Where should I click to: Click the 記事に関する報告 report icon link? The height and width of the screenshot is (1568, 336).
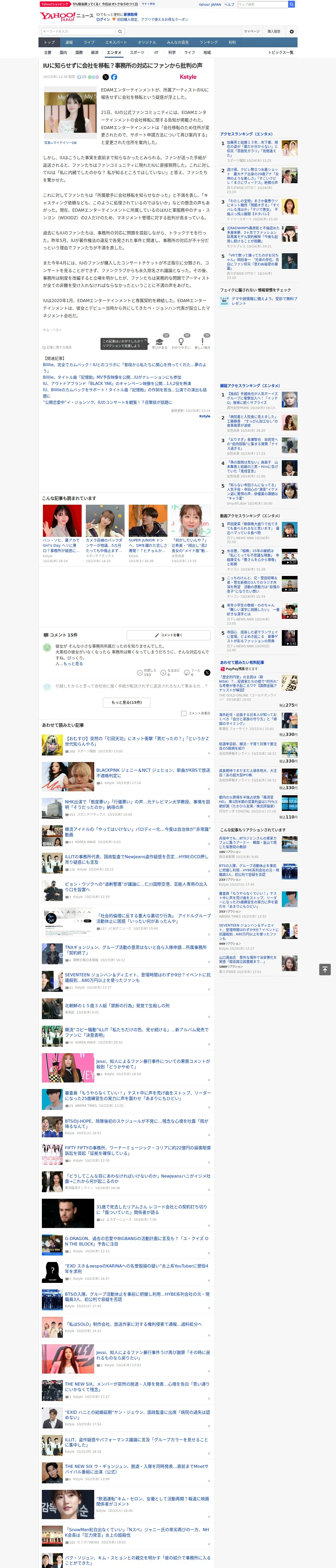point(57,348)
